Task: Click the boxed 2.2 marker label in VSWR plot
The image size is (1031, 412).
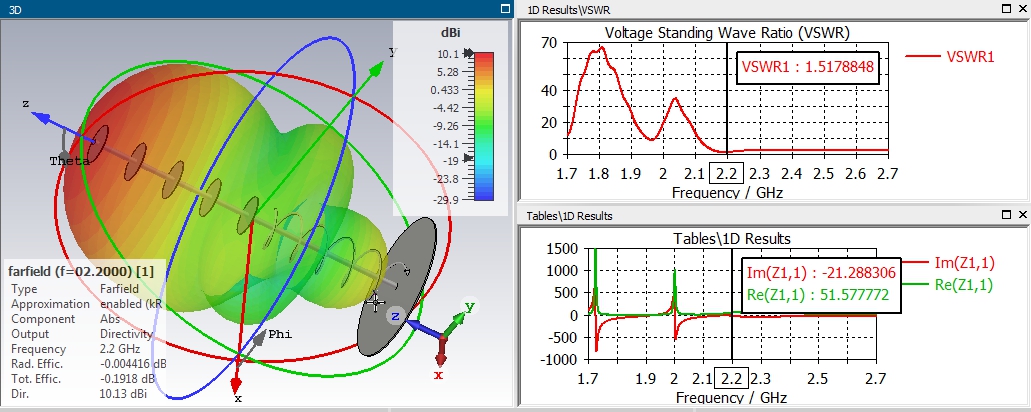Action: tap(727, 174)
